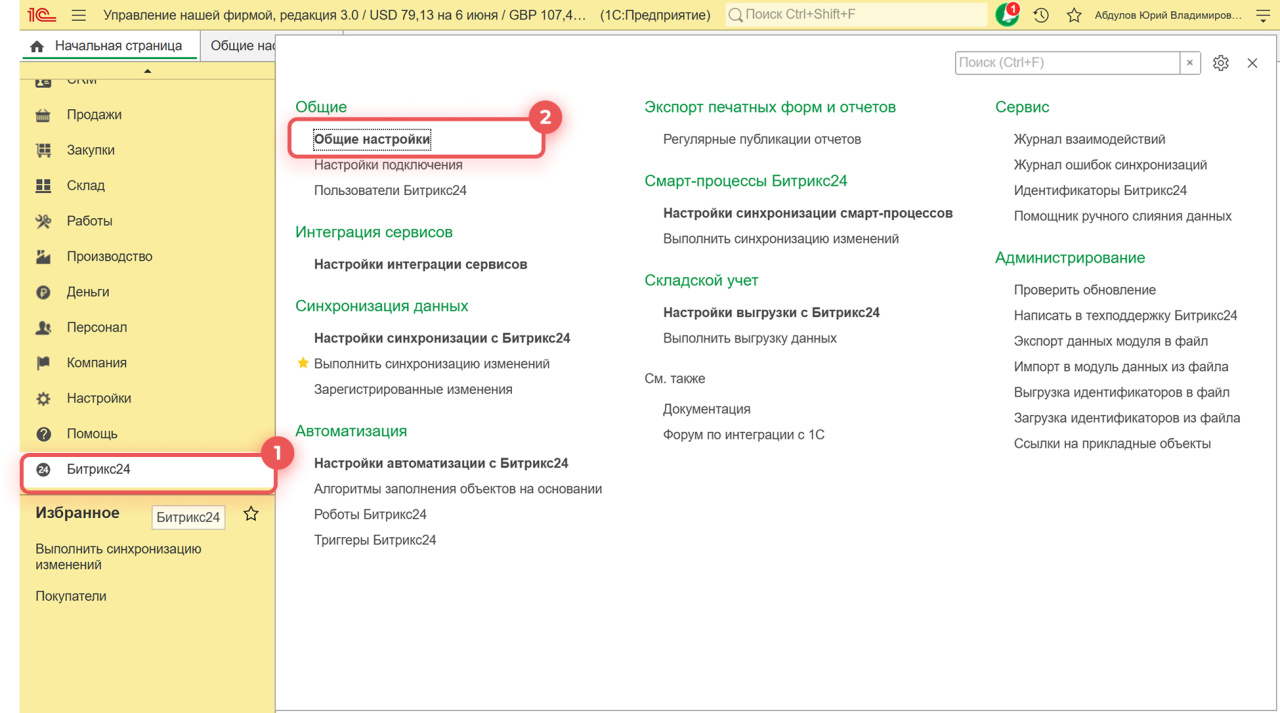Open Журнал ошибок синхронизаций
The width and height of the screenshot is (1280, 713).
(1110, 165)
